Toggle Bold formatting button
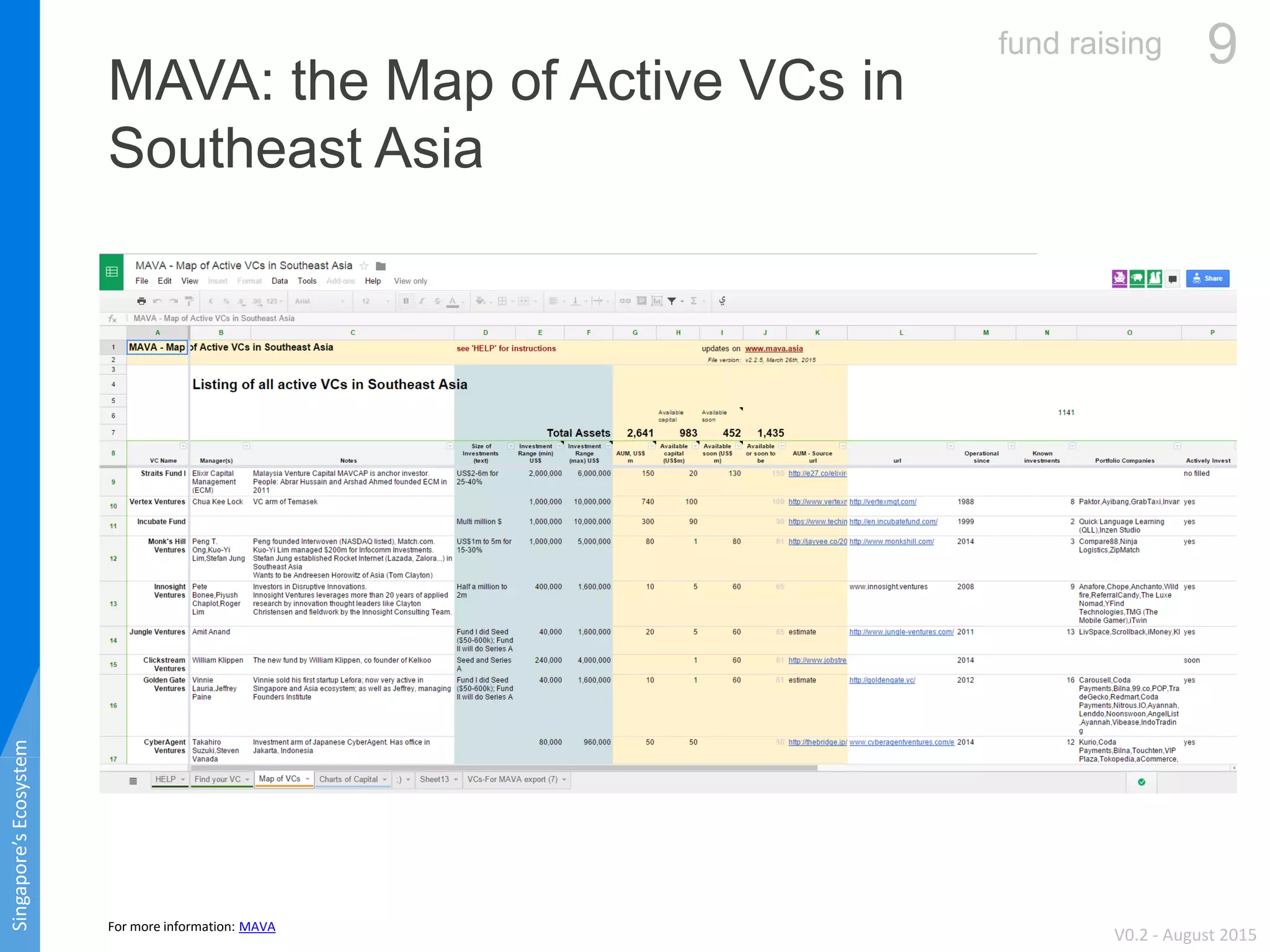 click(406, 301)
